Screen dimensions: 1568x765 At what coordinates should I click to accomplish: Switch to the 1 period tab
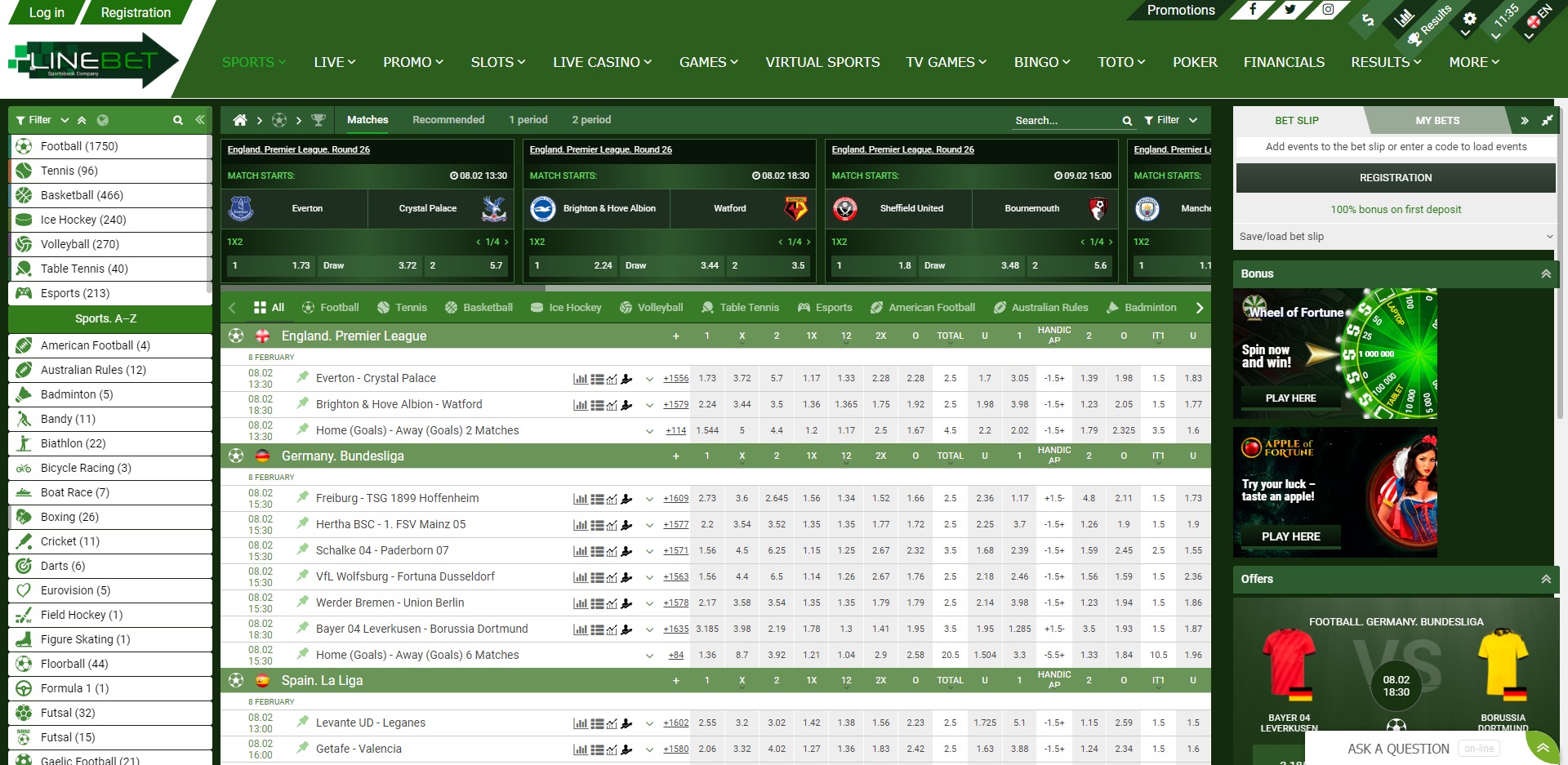pos(528,120)
